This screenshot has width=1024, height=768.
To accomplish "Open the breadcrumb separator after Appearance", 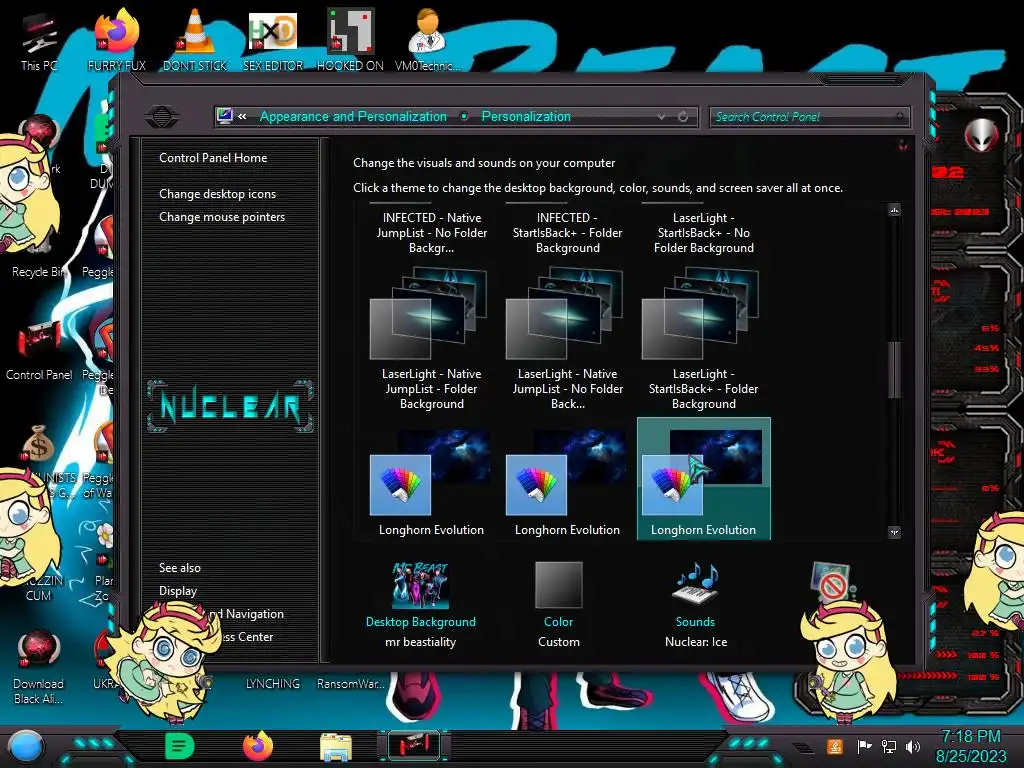I will (464, 116).
